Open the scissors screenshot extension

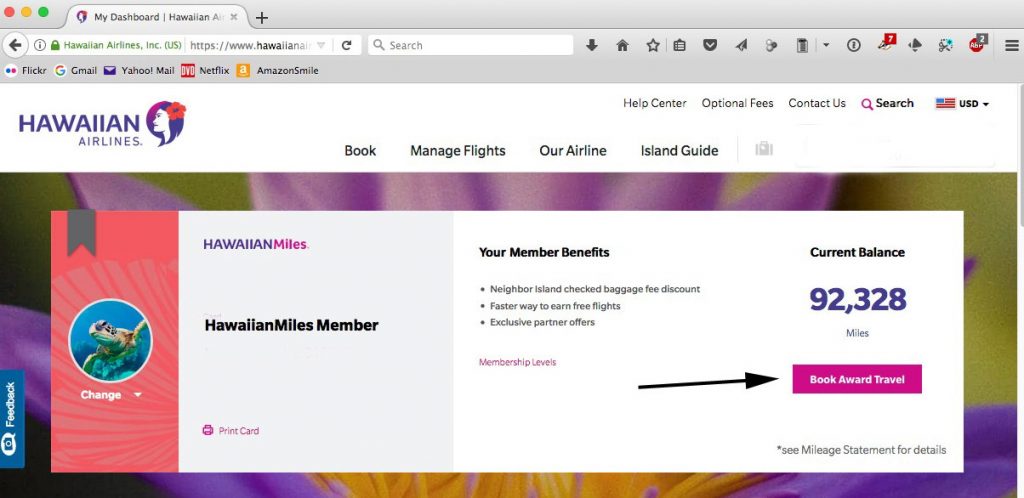(945, 45)
